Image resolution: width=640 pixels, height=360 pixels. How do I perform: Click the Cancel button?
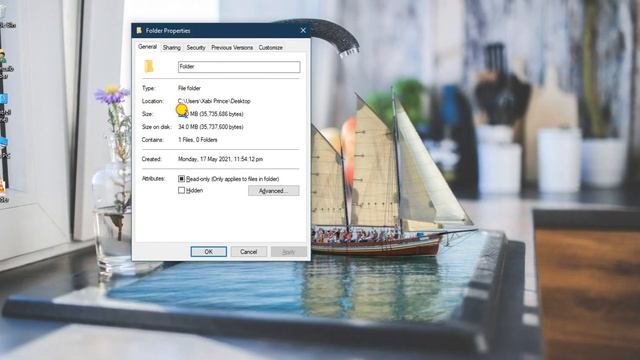tap(249, 252)
